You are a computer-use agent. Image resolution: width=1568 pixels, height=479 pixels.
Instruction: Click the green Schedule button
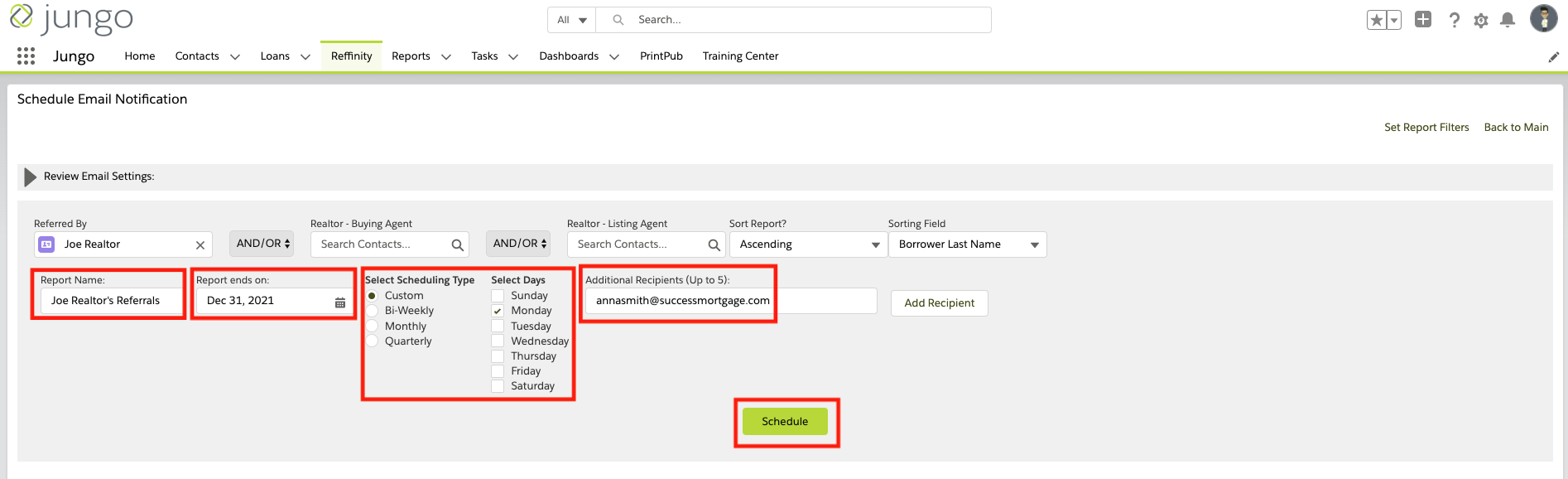pyautogui.click(x=784, y=421)
